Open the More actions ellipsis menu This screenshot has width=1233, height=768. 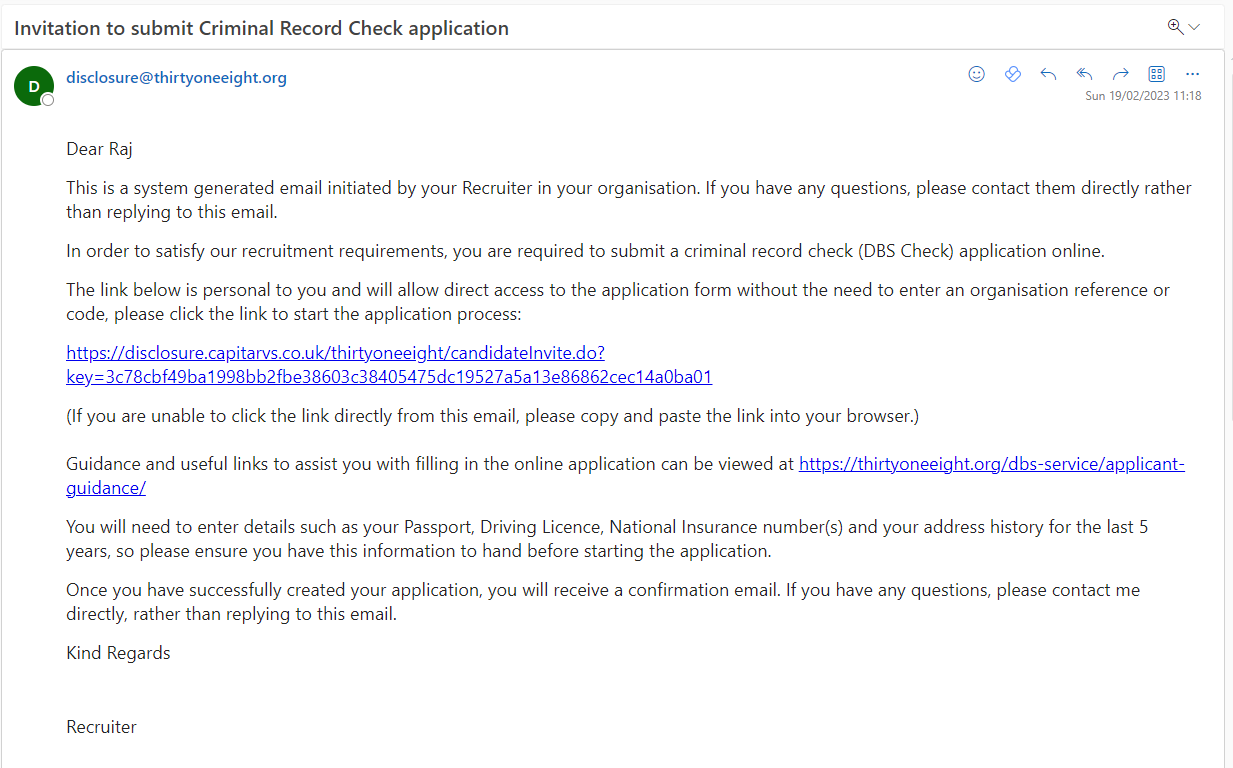tap(1192, 74)
